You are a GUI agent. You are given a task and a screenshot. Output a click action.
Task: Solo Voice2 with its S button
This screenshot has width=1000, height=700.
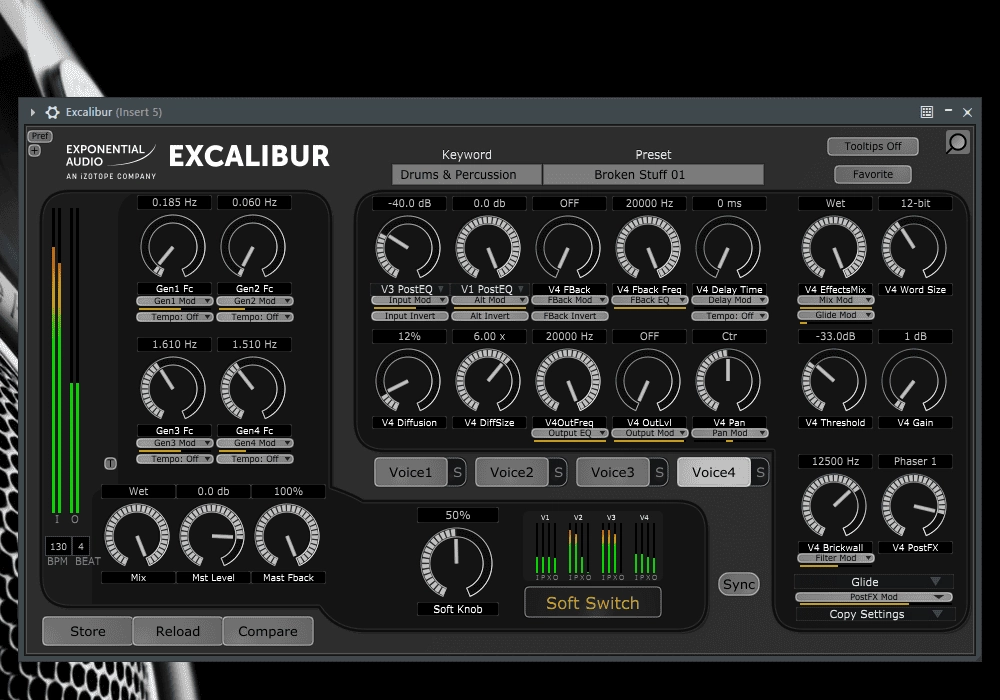[558, 472]
